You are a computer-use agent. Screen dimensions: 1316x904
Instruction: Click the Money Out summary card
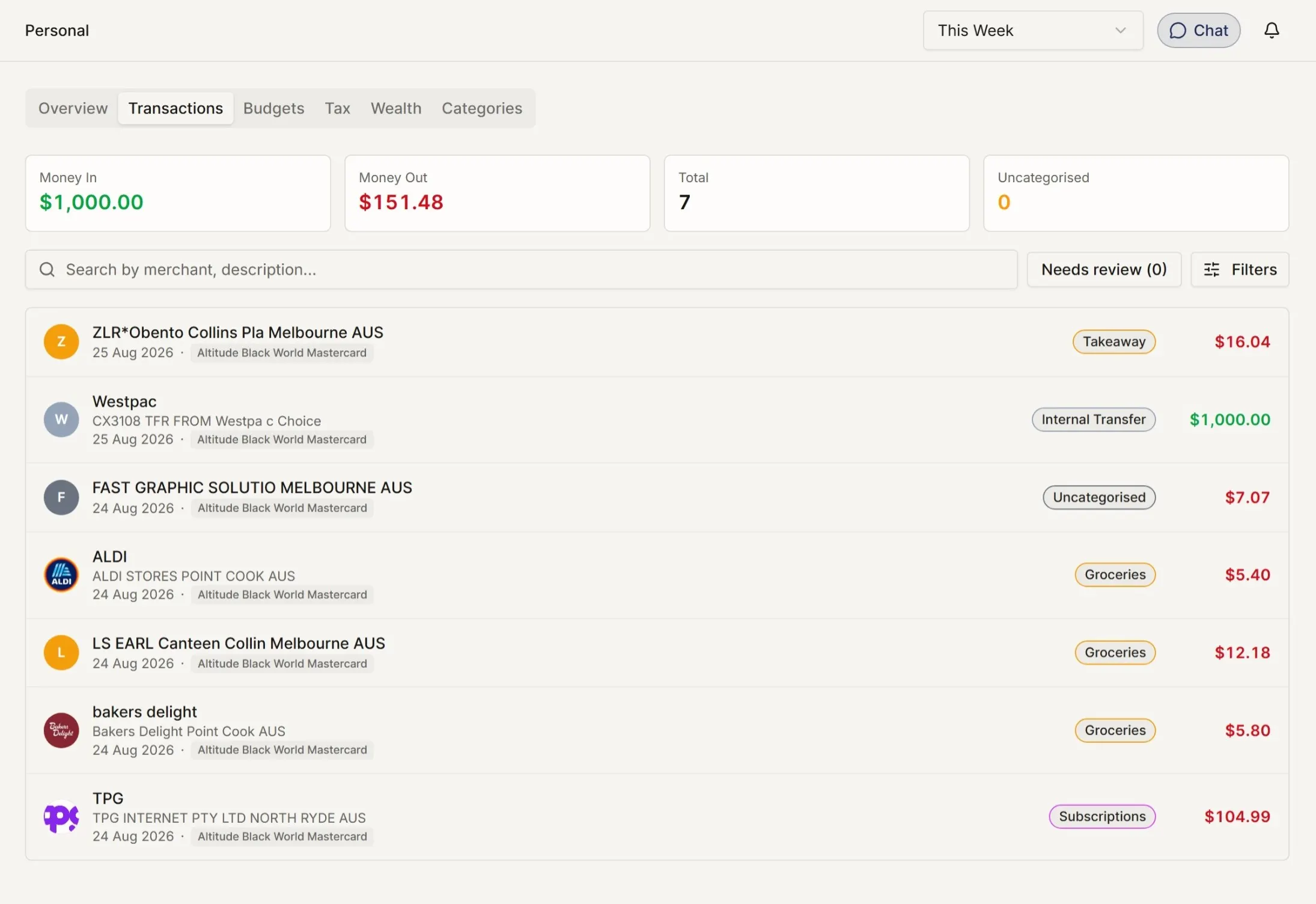[x=498, y=194]
